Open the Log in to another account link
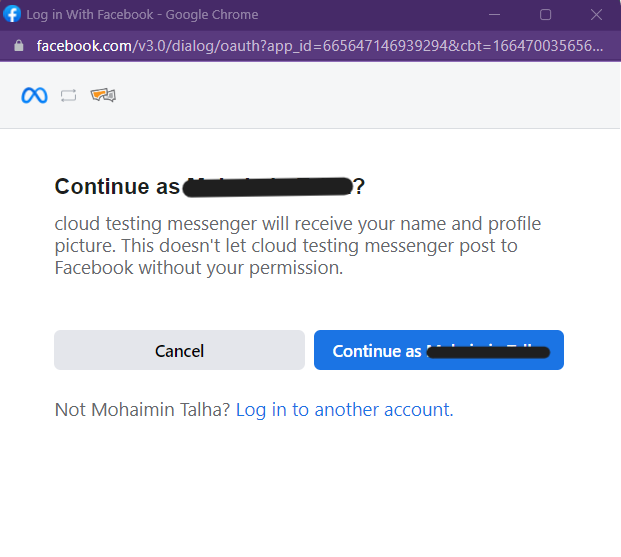The image size is (621, 557). coord(345,410)
